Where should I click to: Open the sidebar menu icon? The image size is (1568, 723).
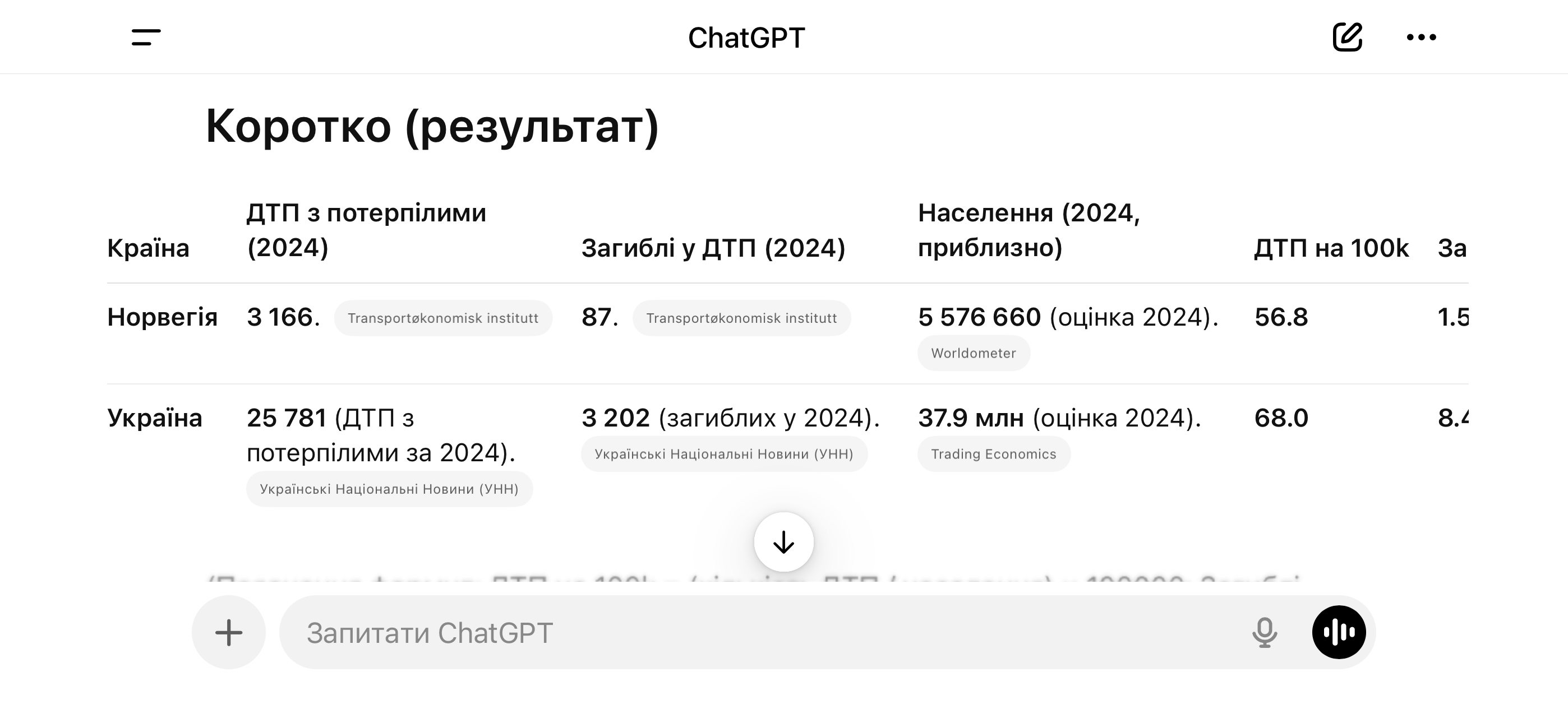click(146, 37)
